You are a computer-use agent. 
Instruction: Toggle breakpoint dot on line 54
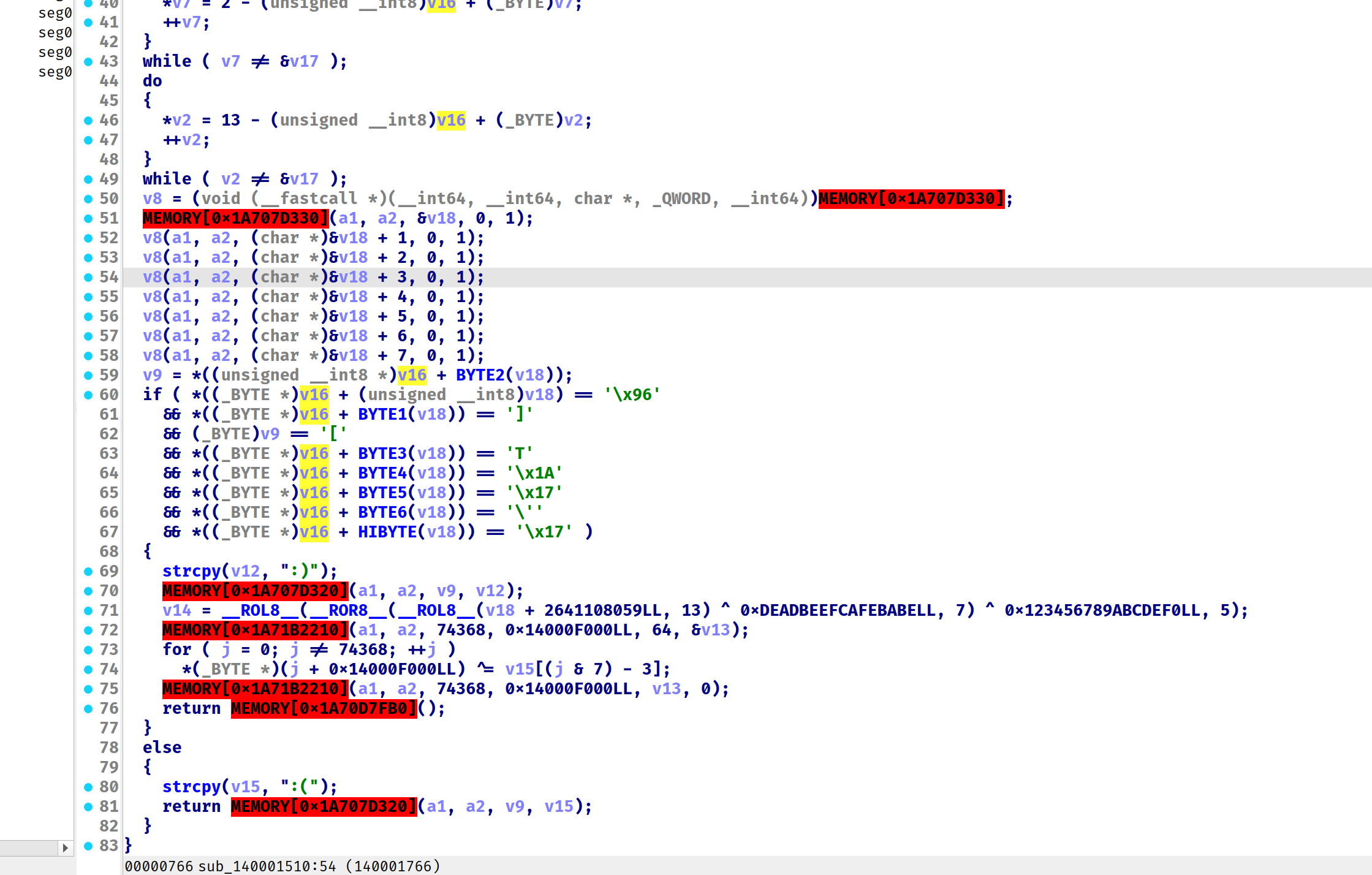click(x=88, y=277)
